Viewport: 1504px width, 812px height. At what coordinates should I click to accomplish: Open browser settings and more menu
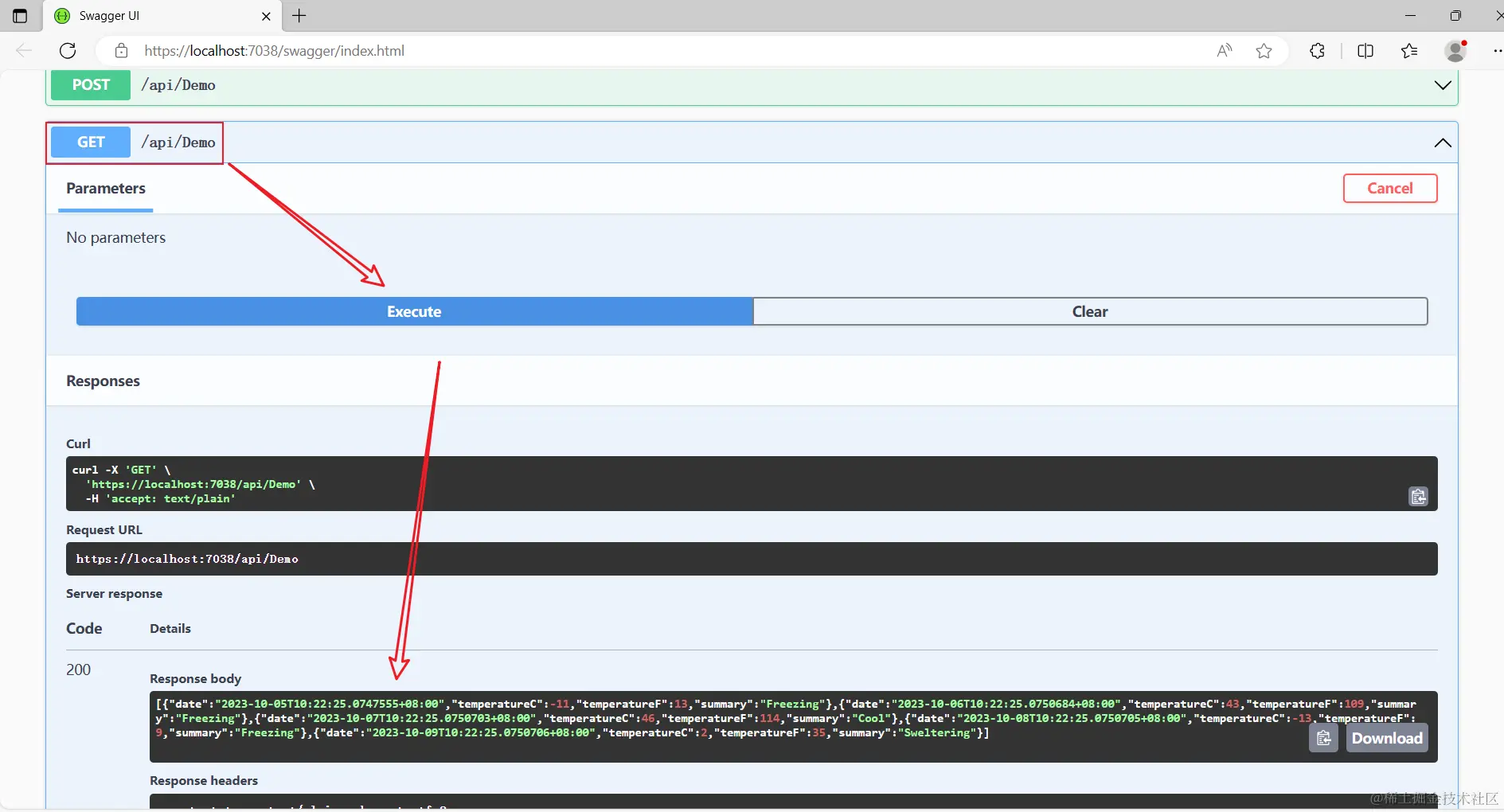(x=1497, y=51)
